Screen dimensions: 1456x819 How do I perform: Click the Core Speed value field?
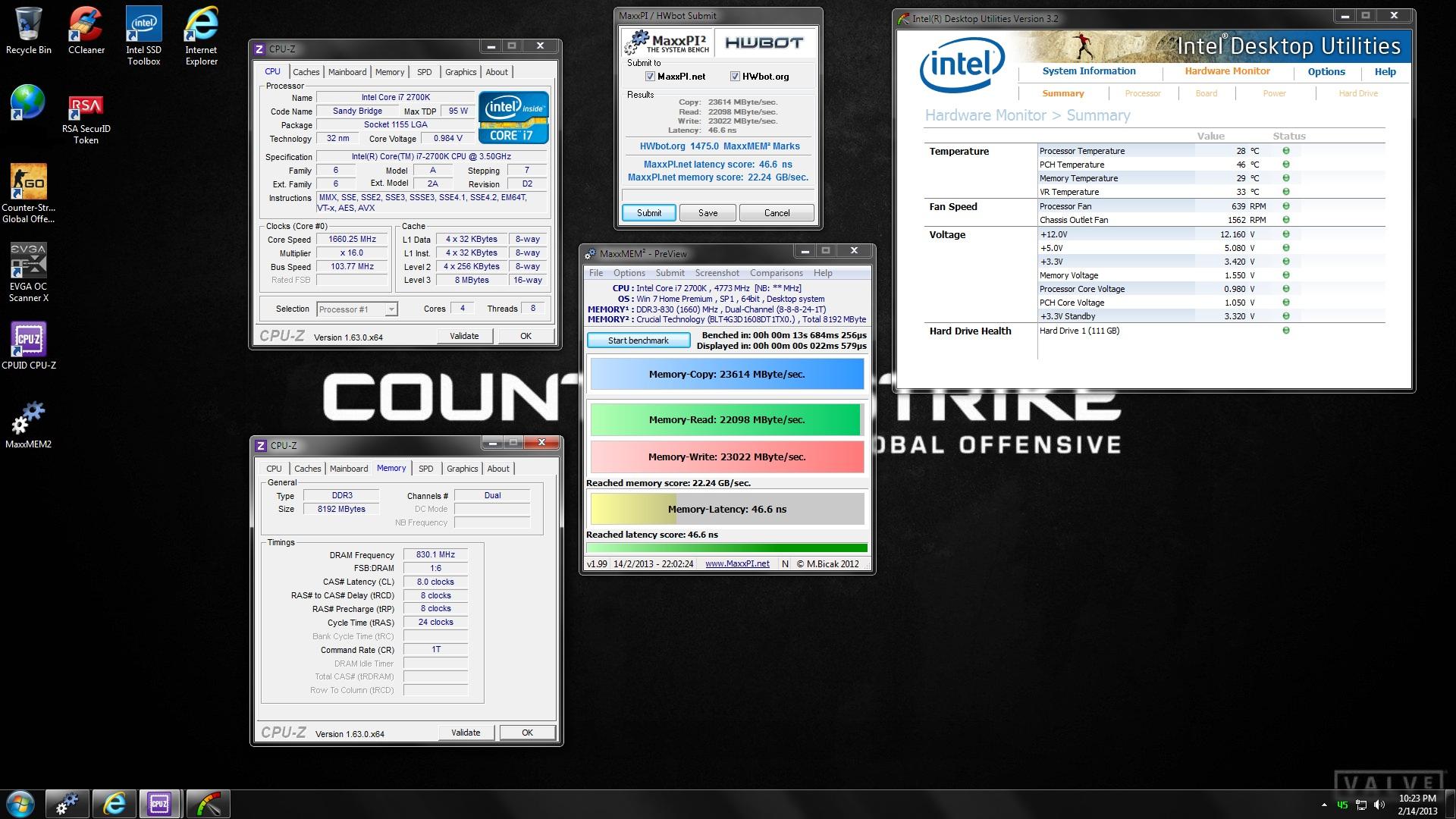(353, 239)
